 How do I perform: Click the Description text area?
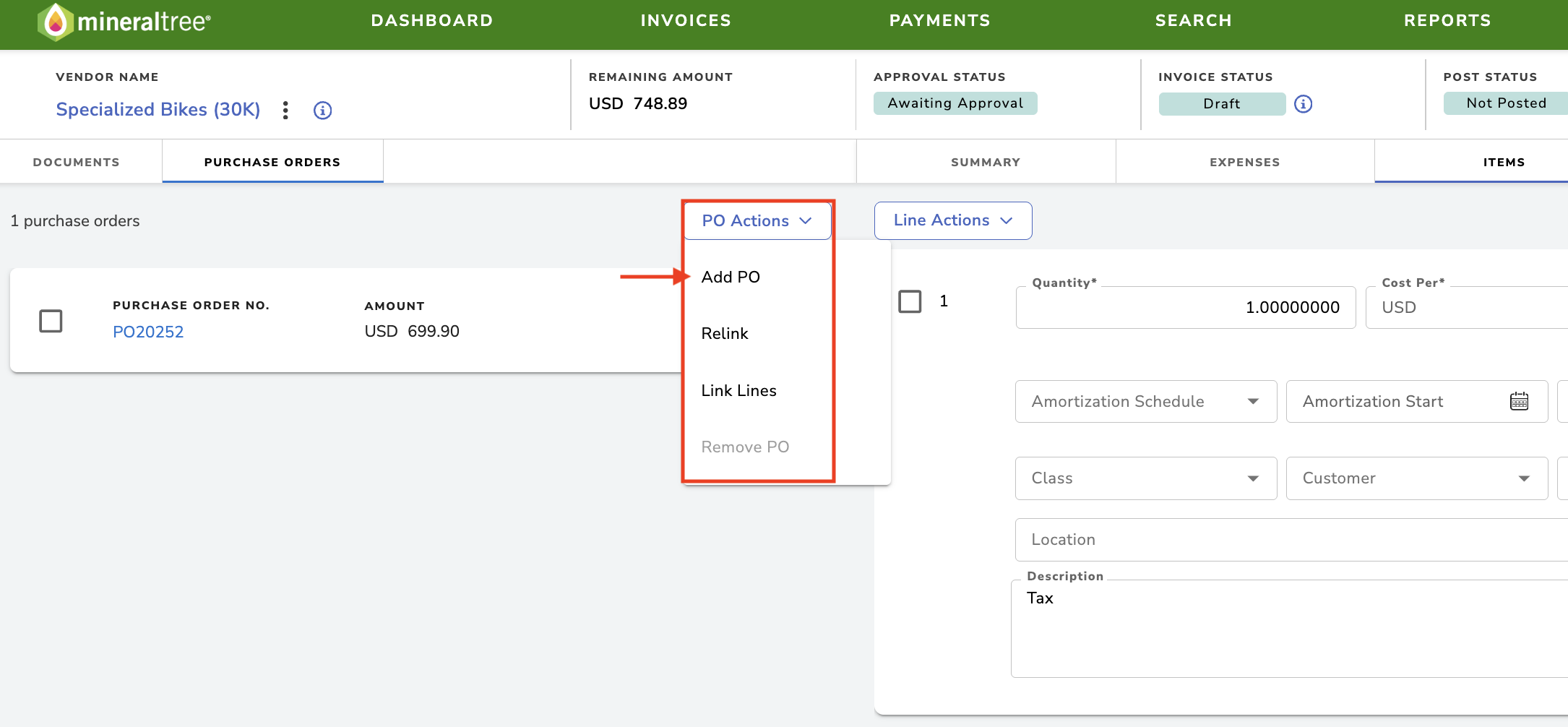pyautogui.click(x=1289, y=629)
